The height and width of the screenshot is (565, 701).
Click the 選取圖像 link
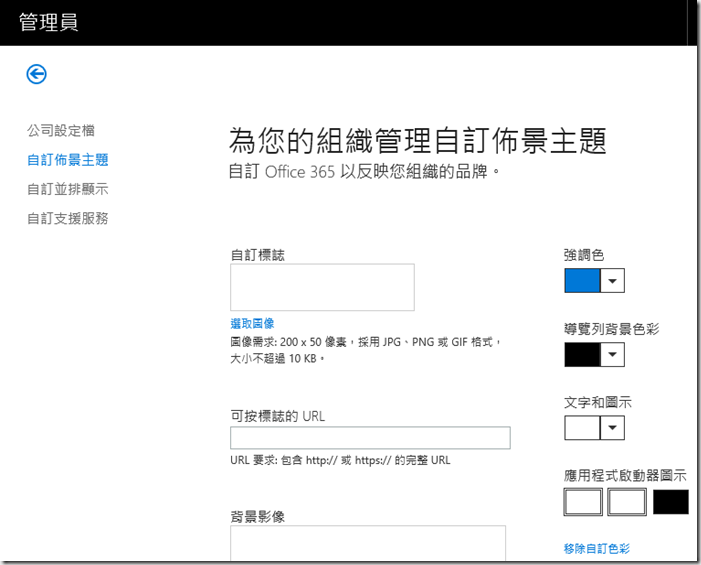252,324
